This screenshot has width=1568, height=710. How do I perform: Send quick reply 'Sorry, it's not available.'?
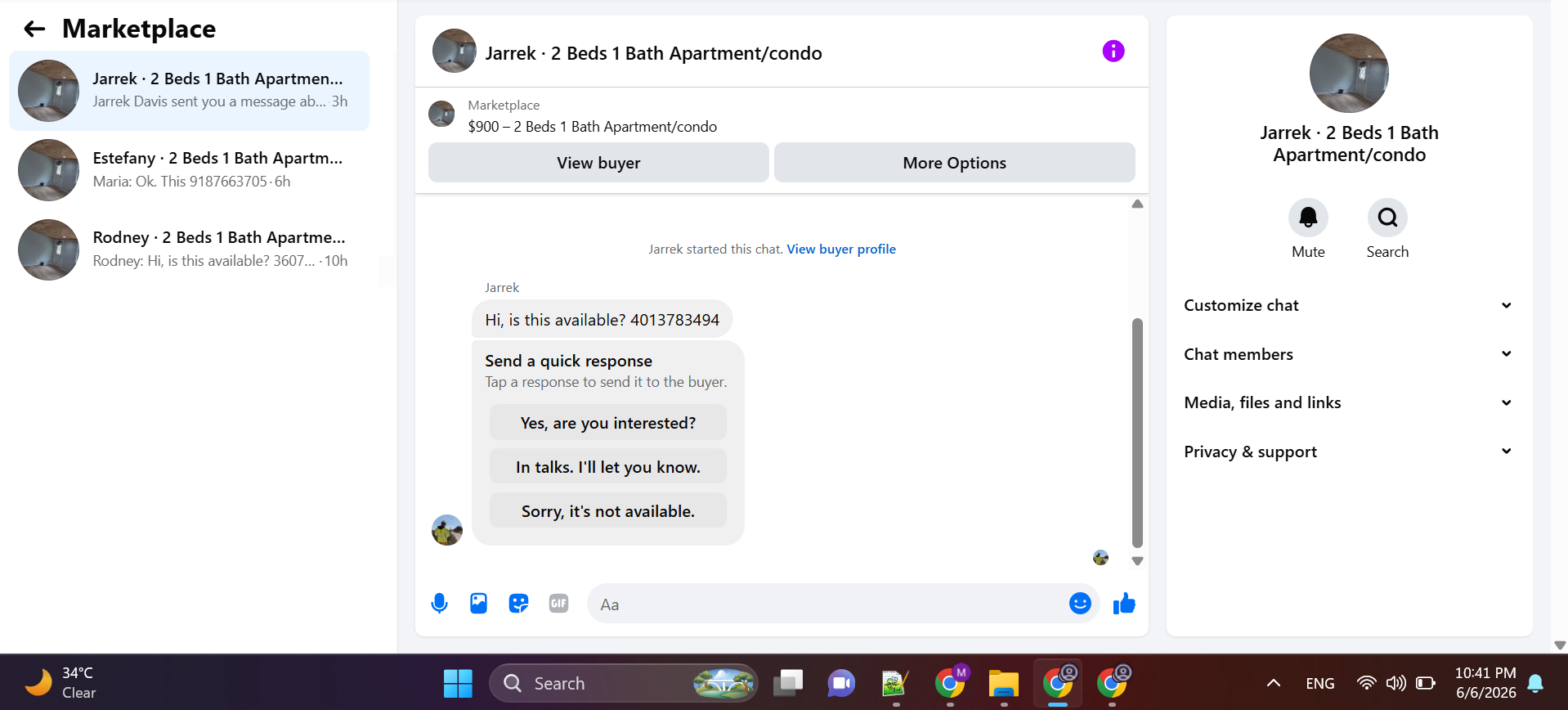(607, 511)
